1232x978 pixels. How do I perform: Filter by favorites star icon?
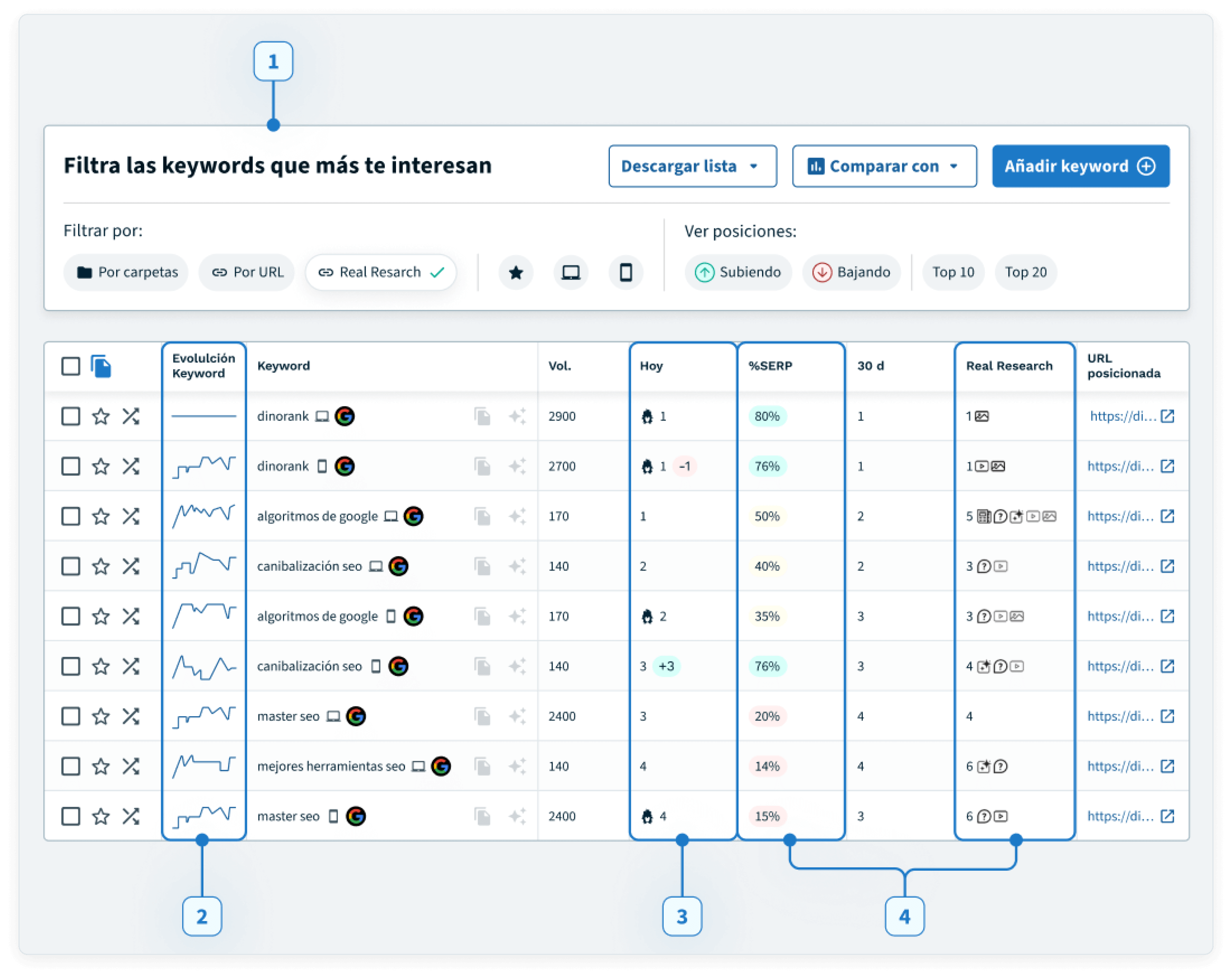pos(515,272)
